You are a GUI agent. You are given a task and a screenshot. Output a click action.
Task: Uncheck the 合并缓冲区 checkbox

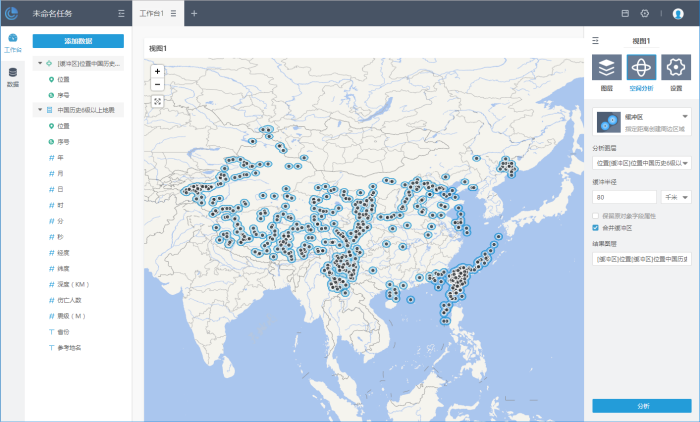596,227
